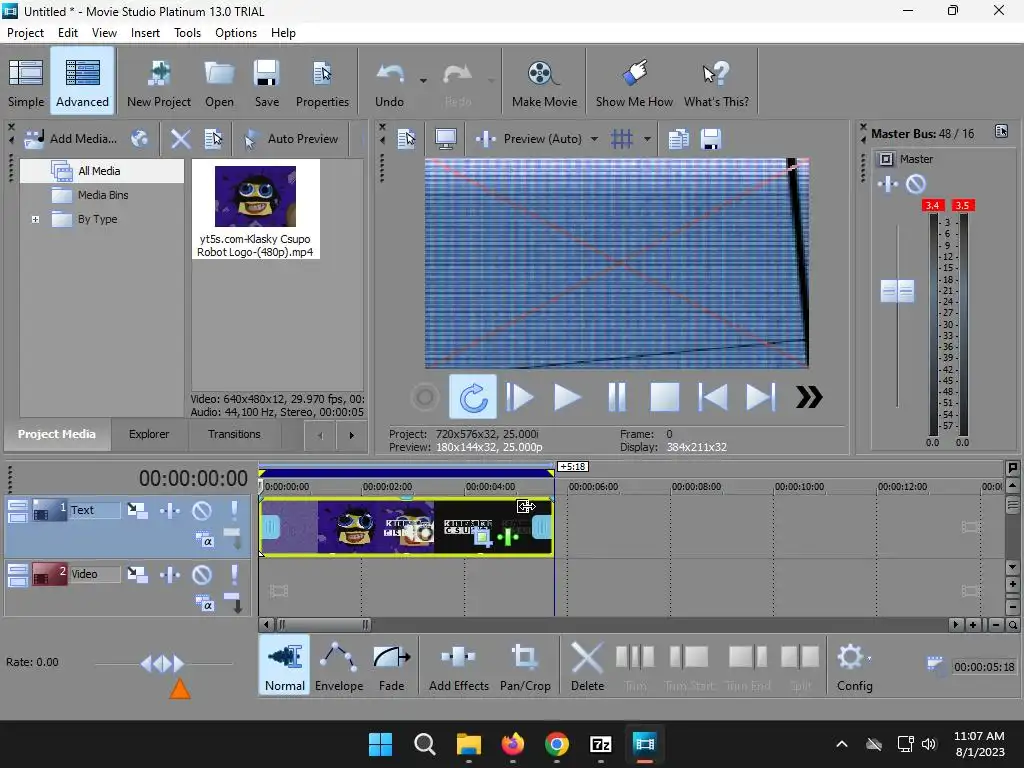This screenshot has height=768, width=1024.
Task: Show more transport buttons chevron
Action: 808,397
